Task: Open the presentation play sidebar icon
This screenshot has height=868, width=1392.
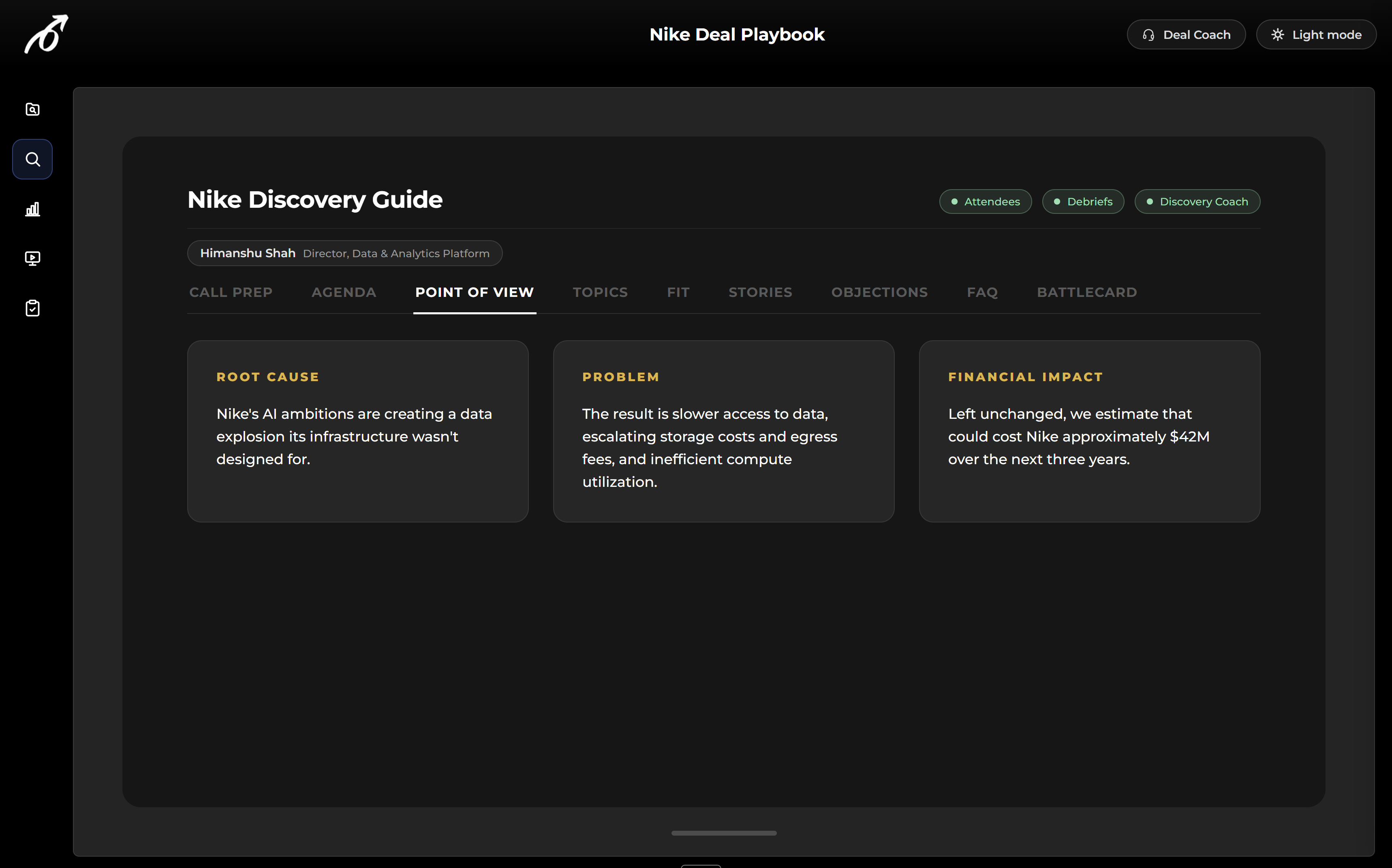Action: [33, 258]
